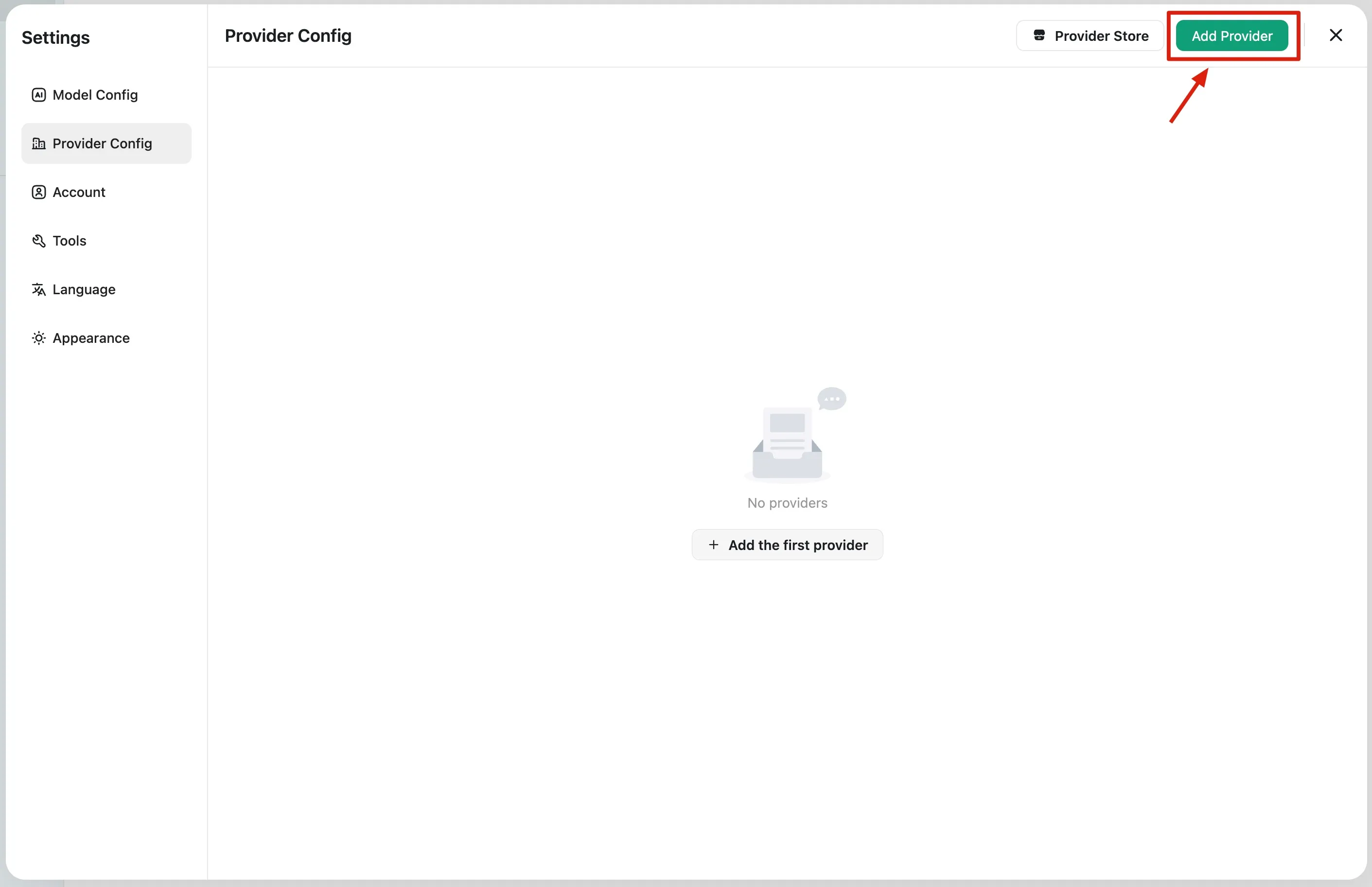
Task: Open the Model Config settings section
Action: (95, 95)
